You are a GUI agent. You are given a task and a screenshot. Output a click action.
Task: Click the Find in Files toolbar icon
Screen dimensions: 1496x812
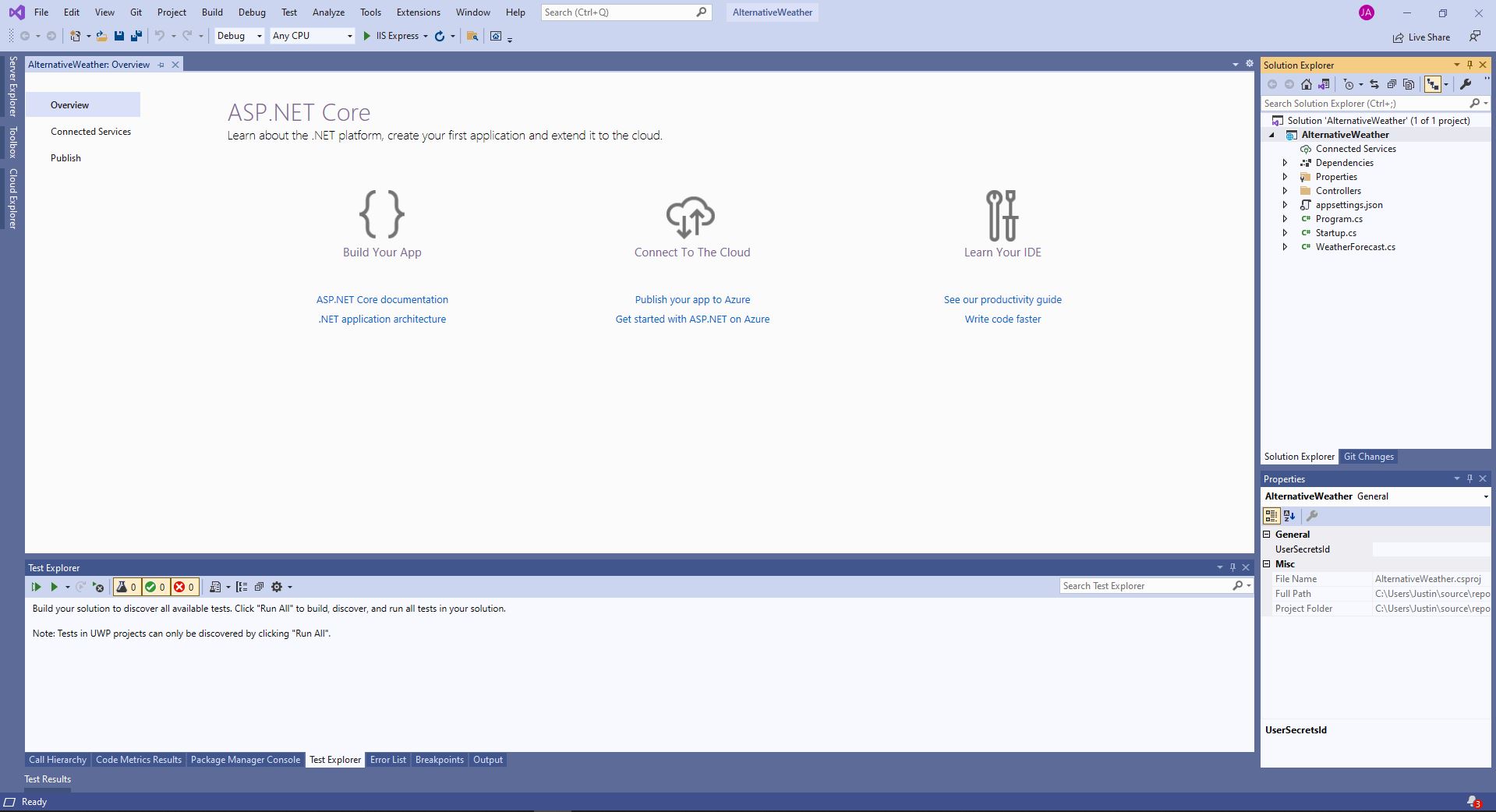(x=472, y=36)
